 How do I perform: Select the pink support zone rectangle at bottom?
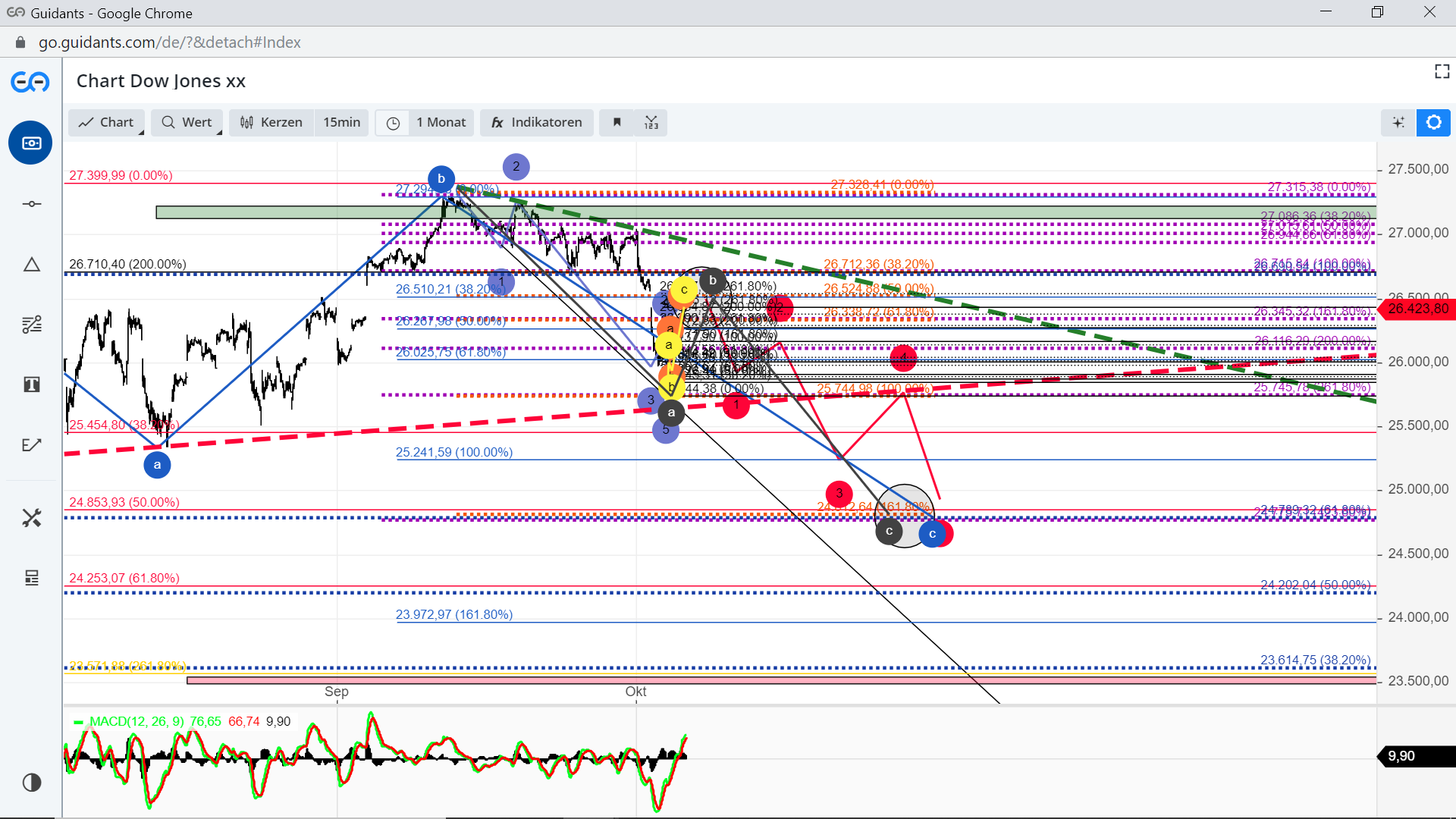[781, 680]
